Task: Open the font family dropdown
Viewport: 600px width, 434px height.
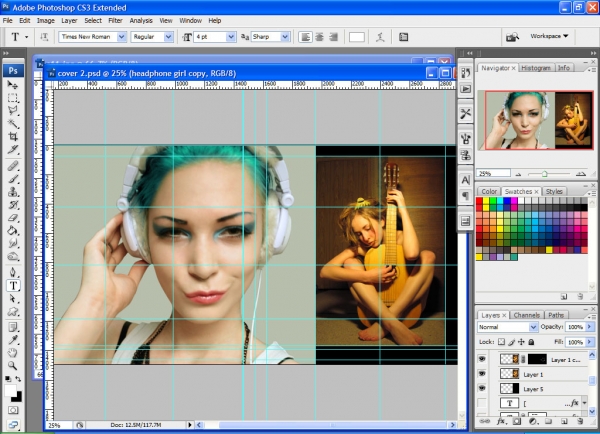Action: (x=121, y=37)
